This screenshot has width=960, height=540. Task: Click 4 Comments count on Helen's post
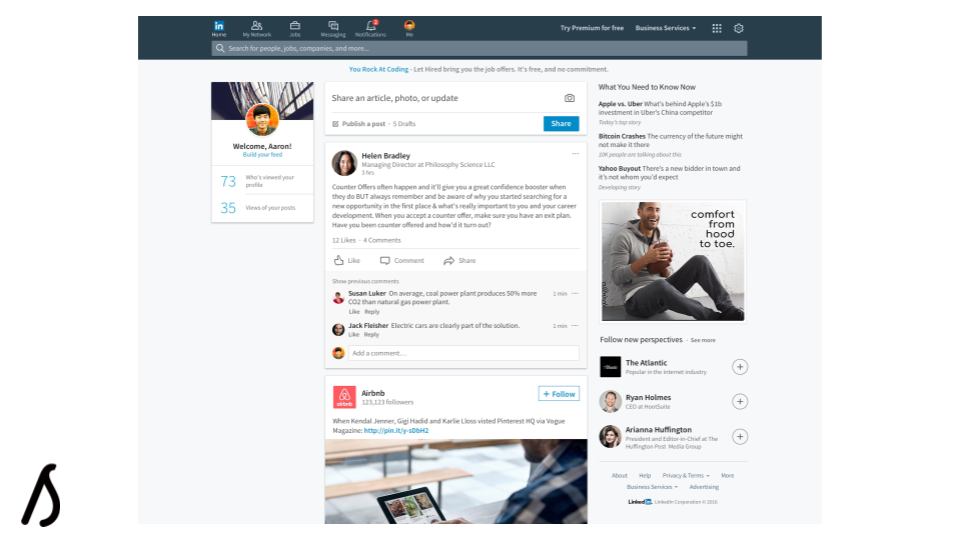click(381, 241)
